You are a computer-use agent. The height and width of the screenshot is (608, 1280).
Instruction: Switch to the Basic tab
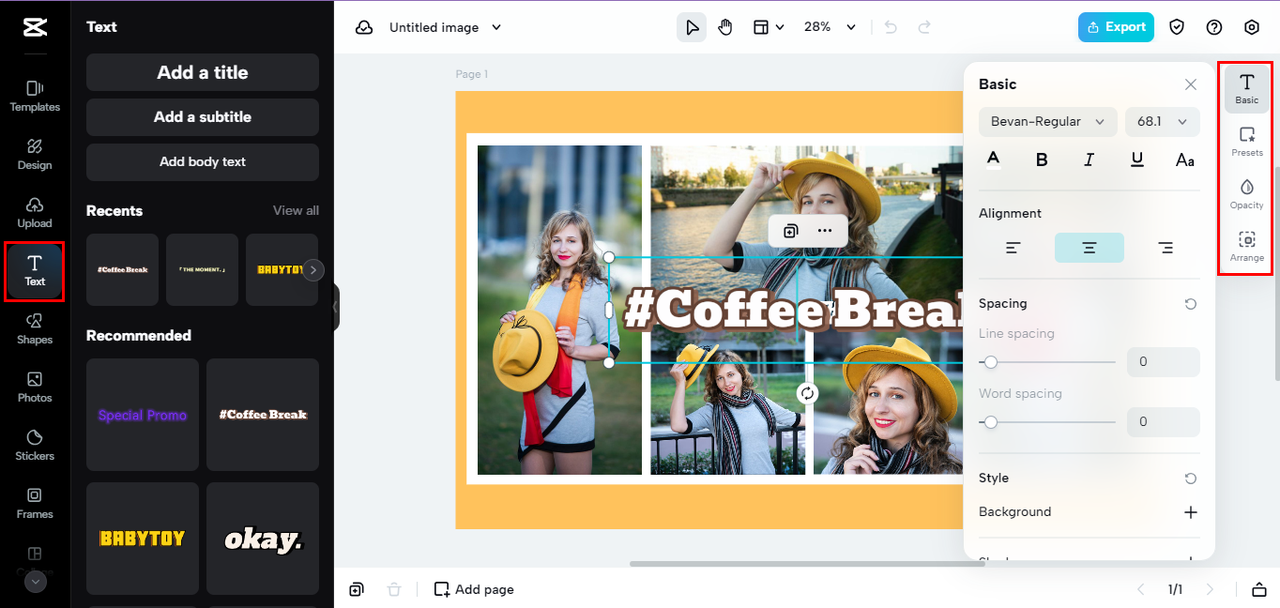[x=1247, y=89]
